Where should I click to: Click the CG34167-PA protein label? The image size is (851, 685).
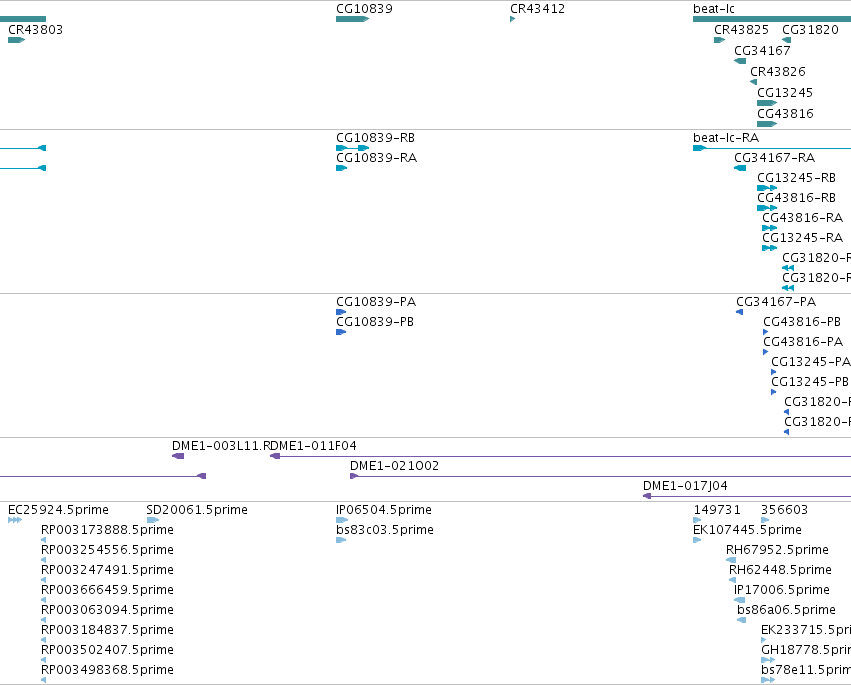pos(776,301)
